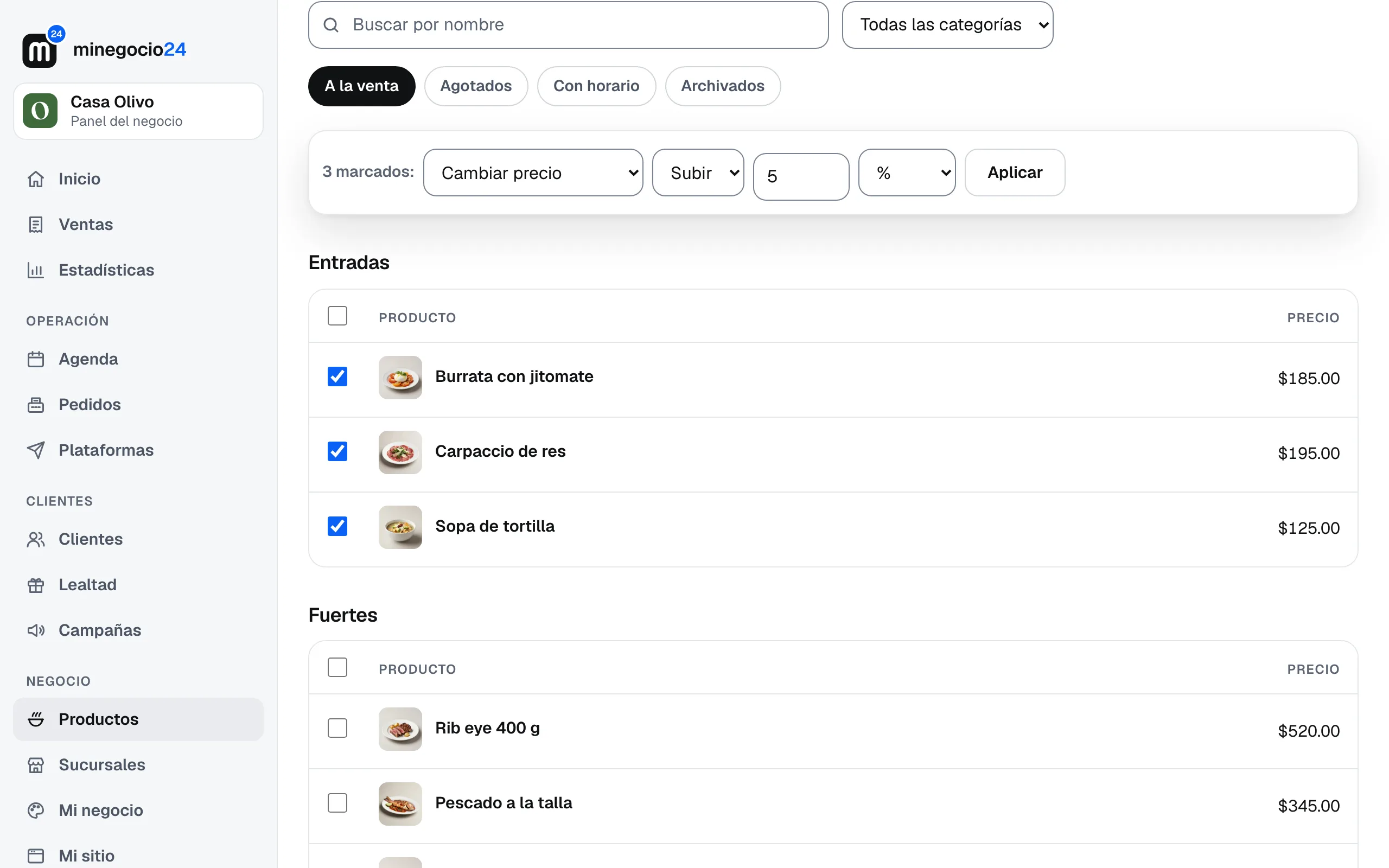Uncheck Burrata con jitomate checkbox
This screenshot has width=1389, height=868.
(337, 376)
